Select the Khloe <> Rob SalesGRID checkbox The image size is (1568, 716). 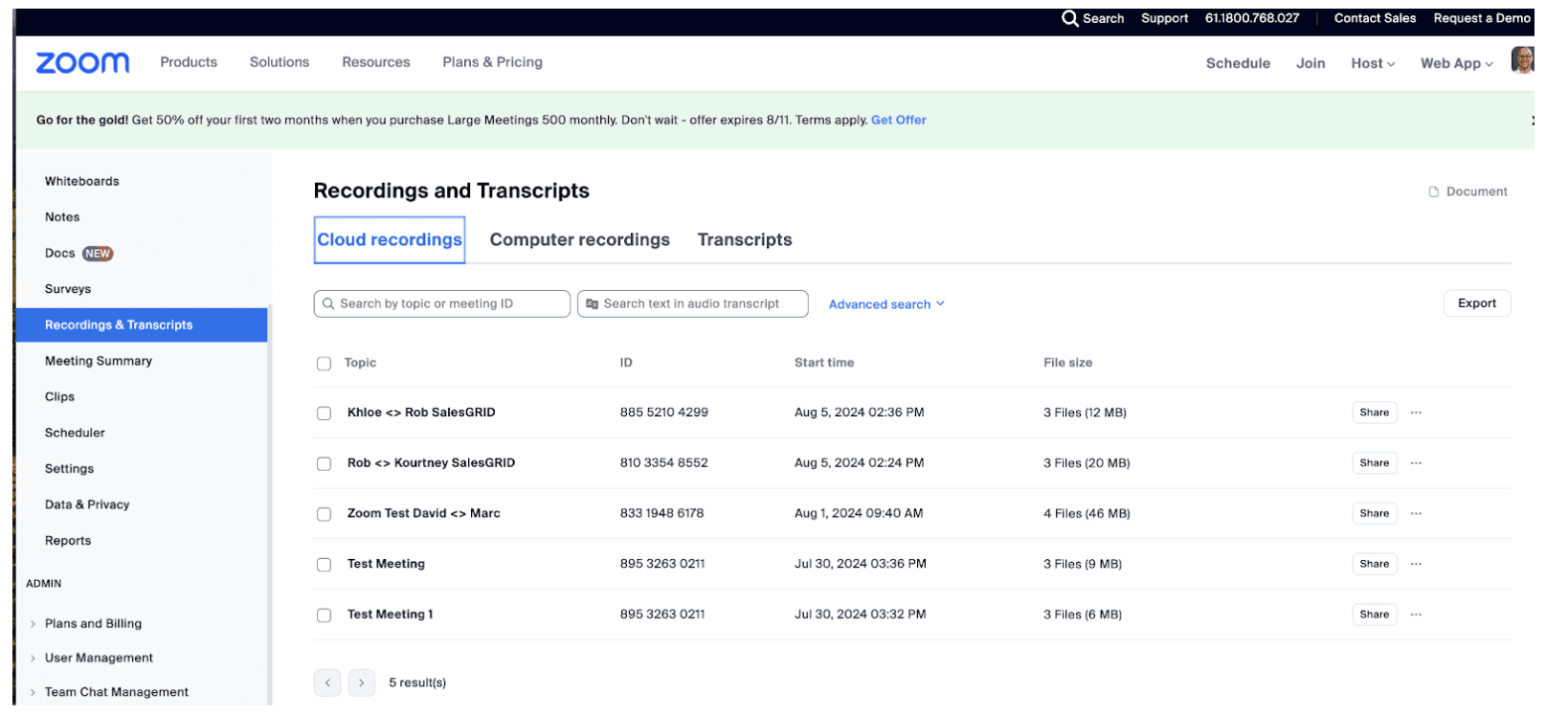click(324, 414)
